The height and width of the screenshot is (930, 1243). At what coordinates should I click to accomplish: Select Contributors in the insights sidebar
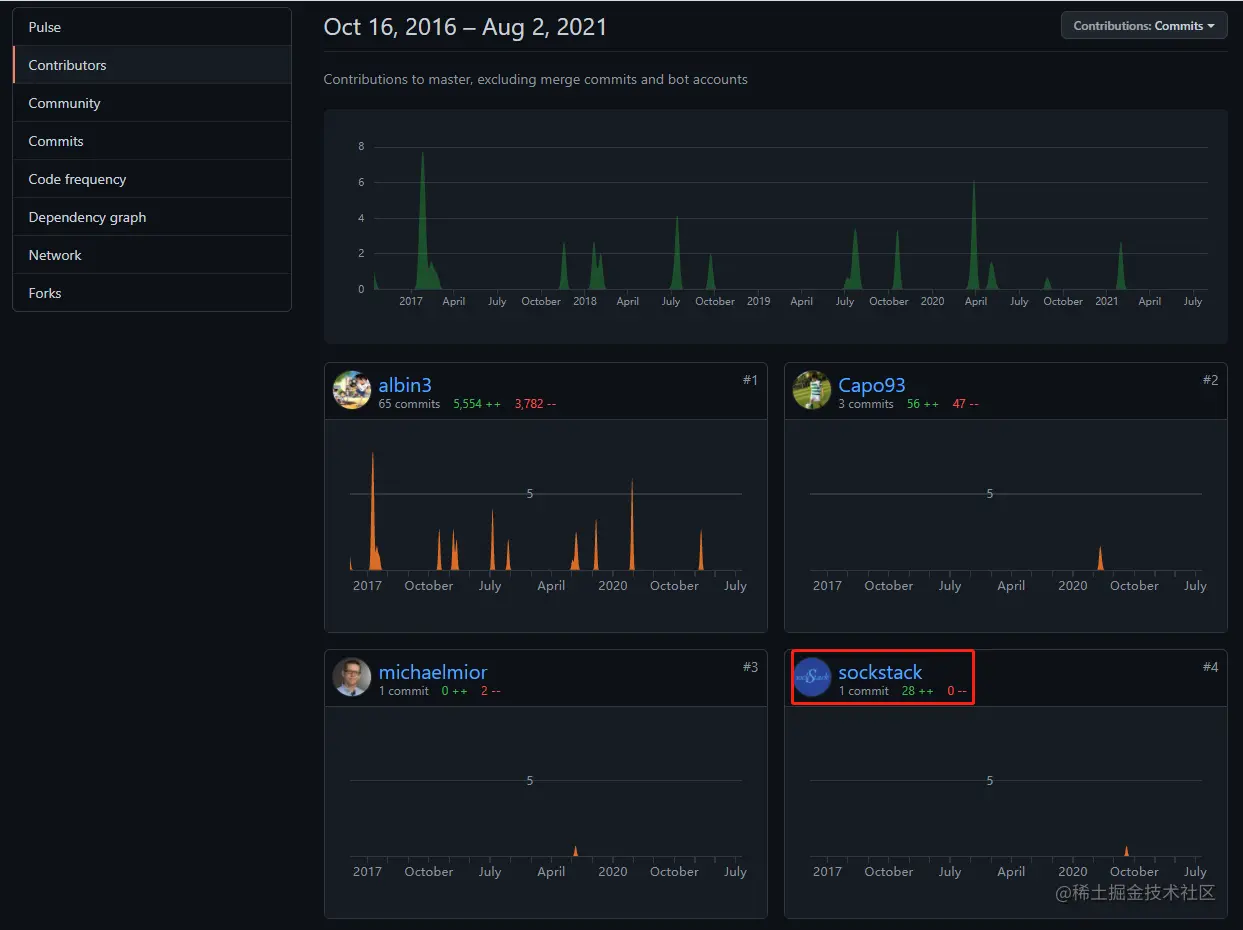[152, 65]
